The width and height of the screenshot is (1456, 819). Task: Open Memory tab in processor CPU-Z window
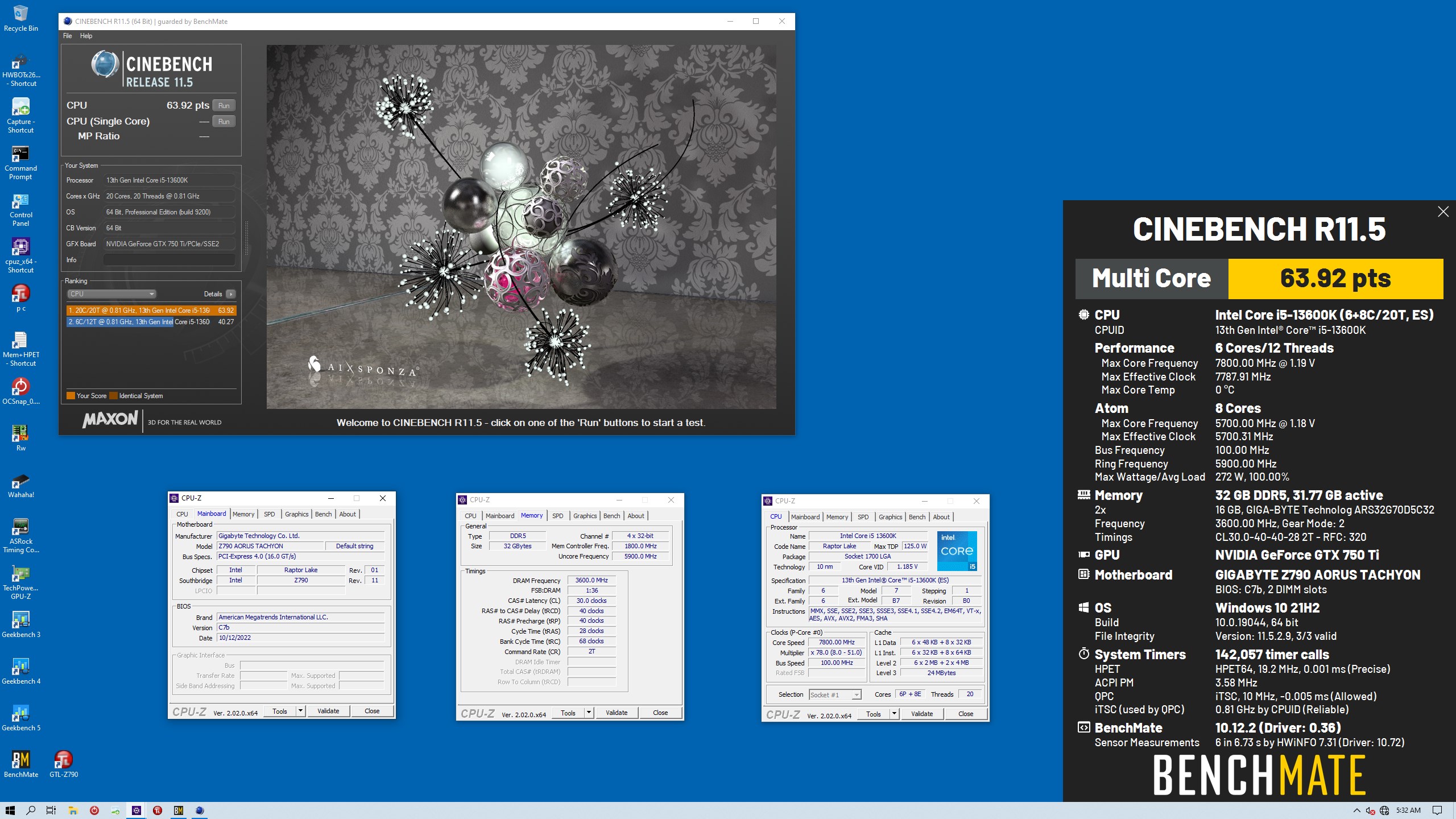(837, 517)
